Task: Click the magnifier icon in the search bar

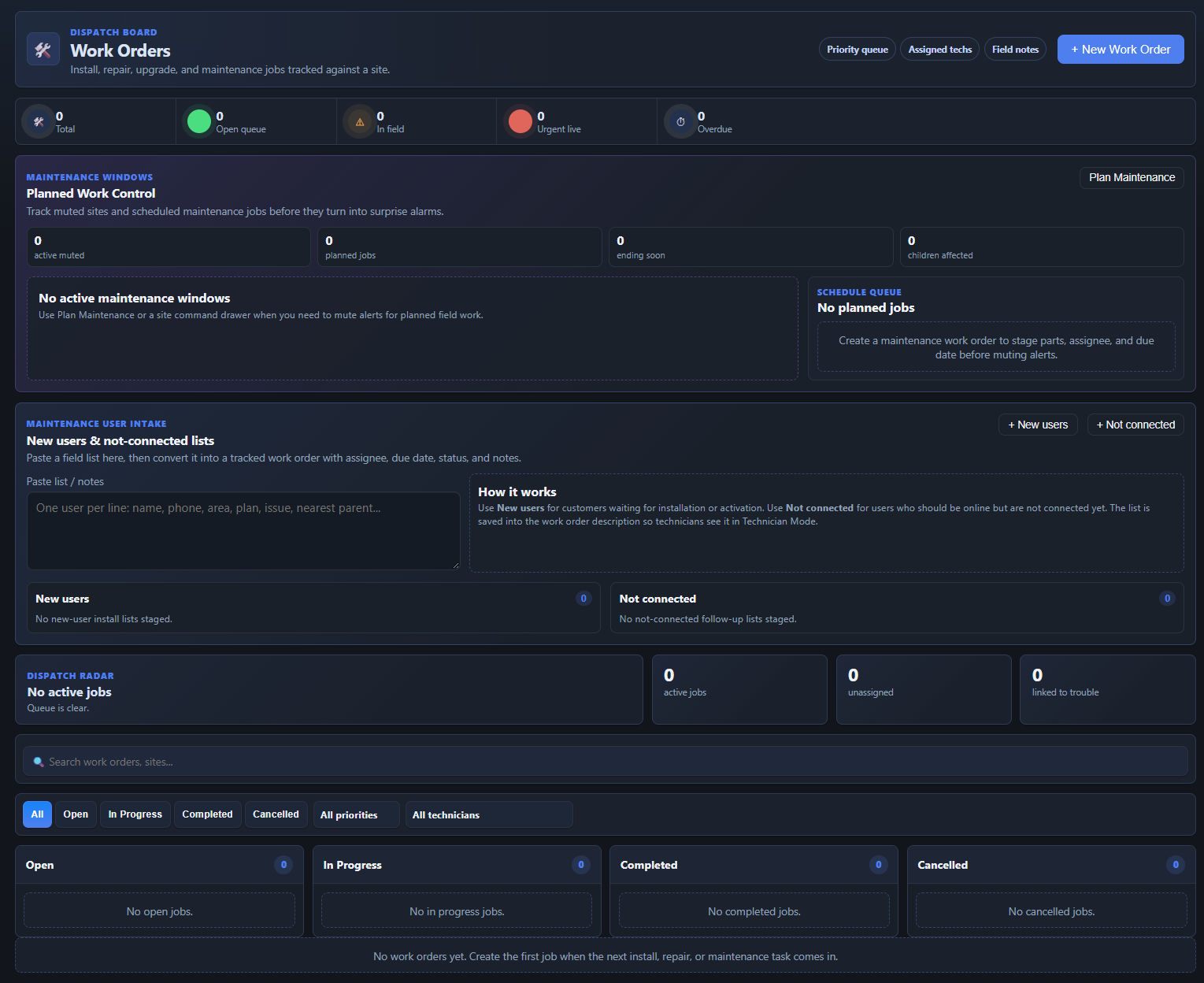Action: coord(38,762)
